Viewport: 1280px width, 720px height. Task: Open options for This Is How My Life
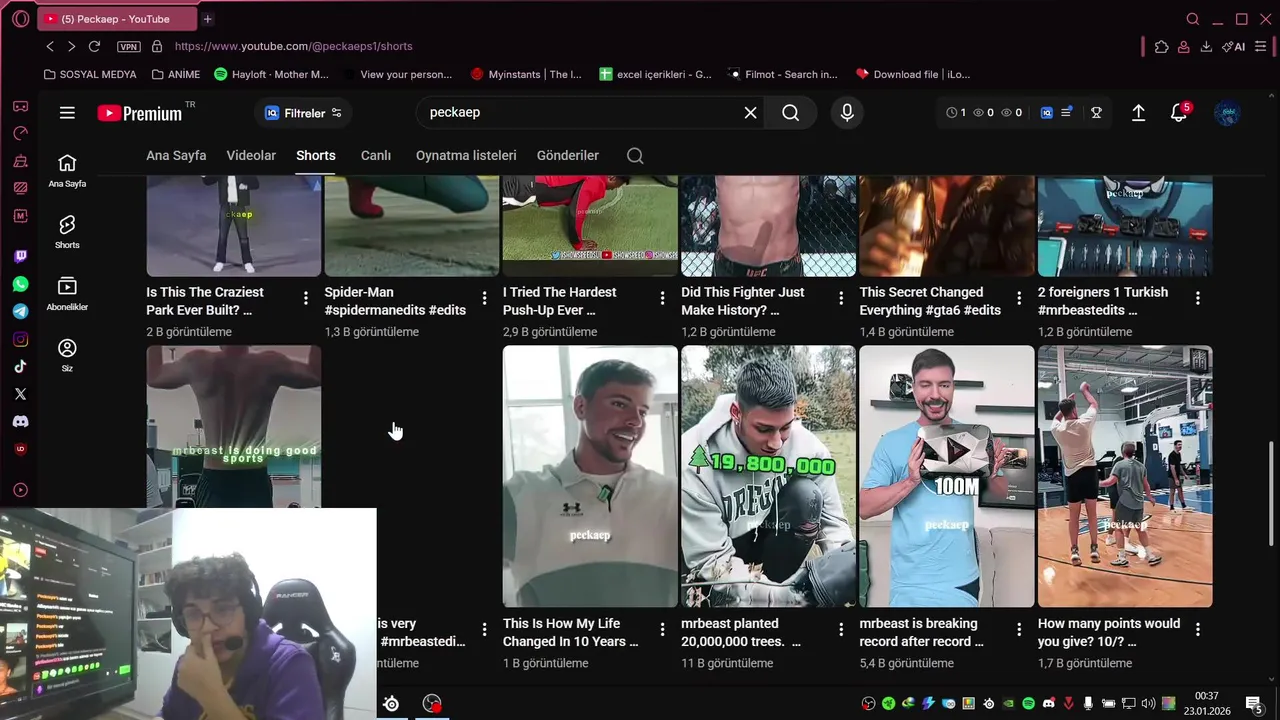(662, 629)
